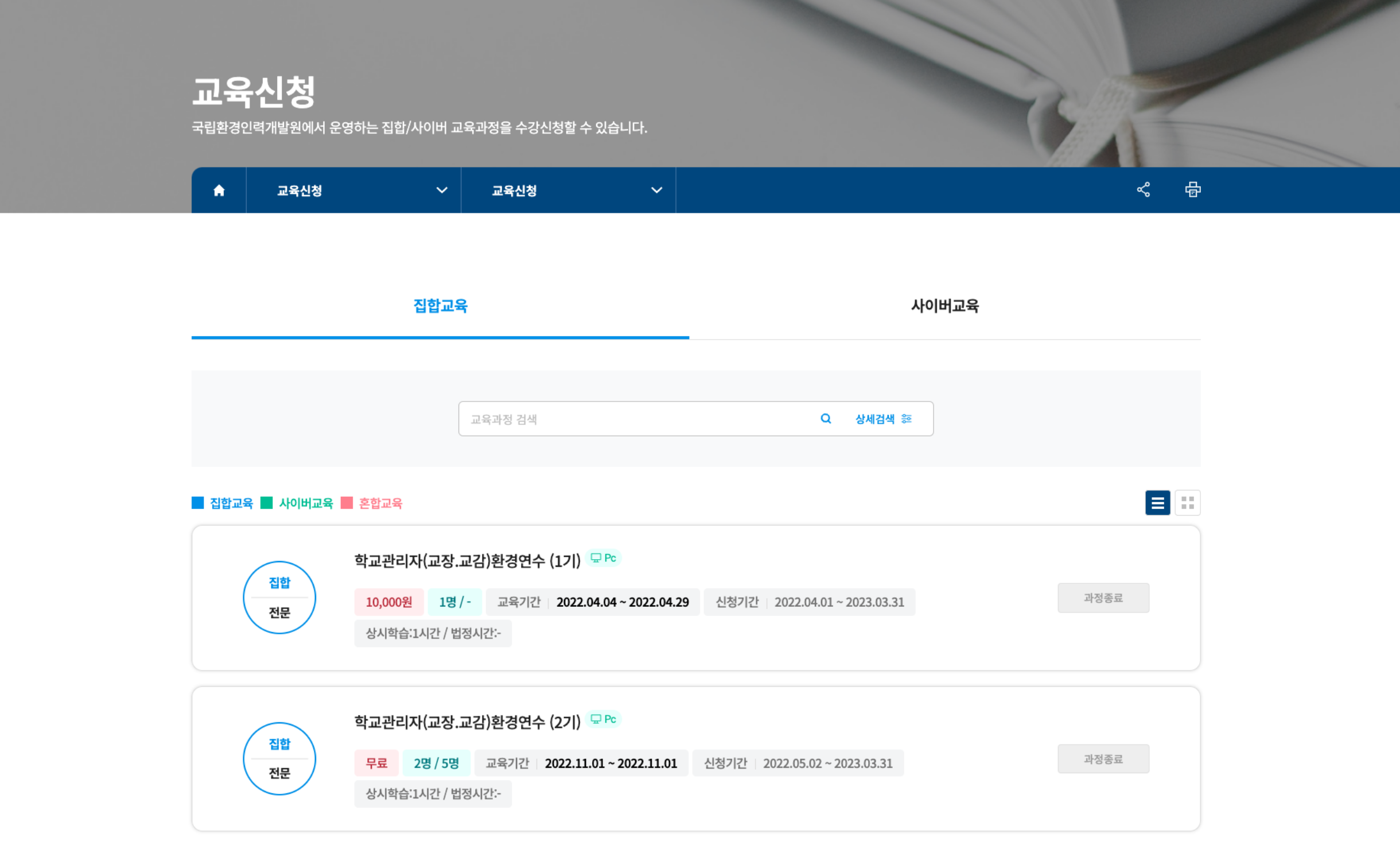
Task: Click the home icon in navigation bar
Action: coord(218,190)
